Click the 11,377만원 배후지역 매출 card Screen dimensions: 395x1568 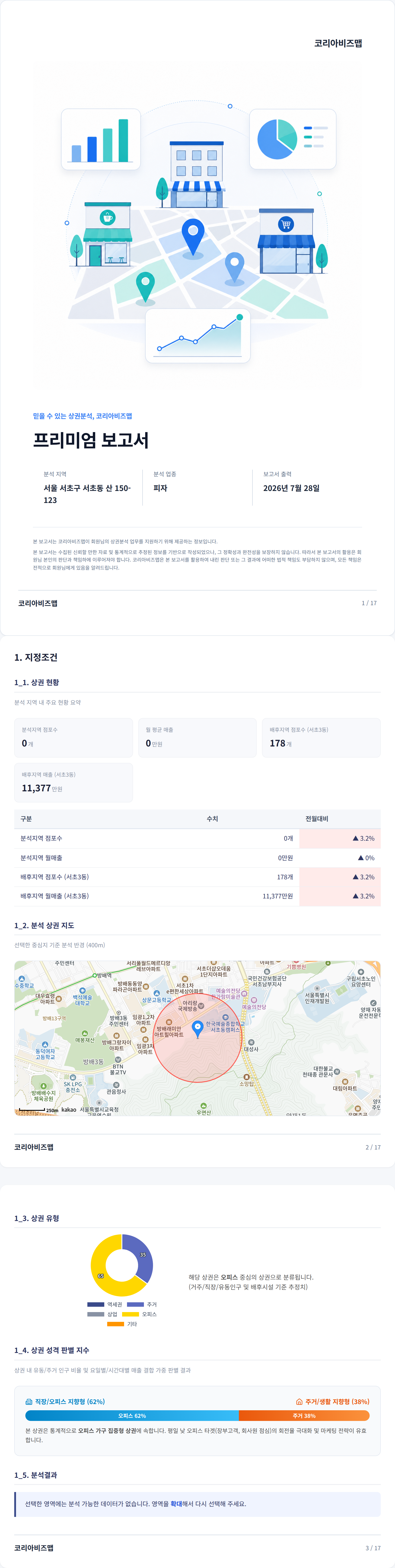pos(74,783)
